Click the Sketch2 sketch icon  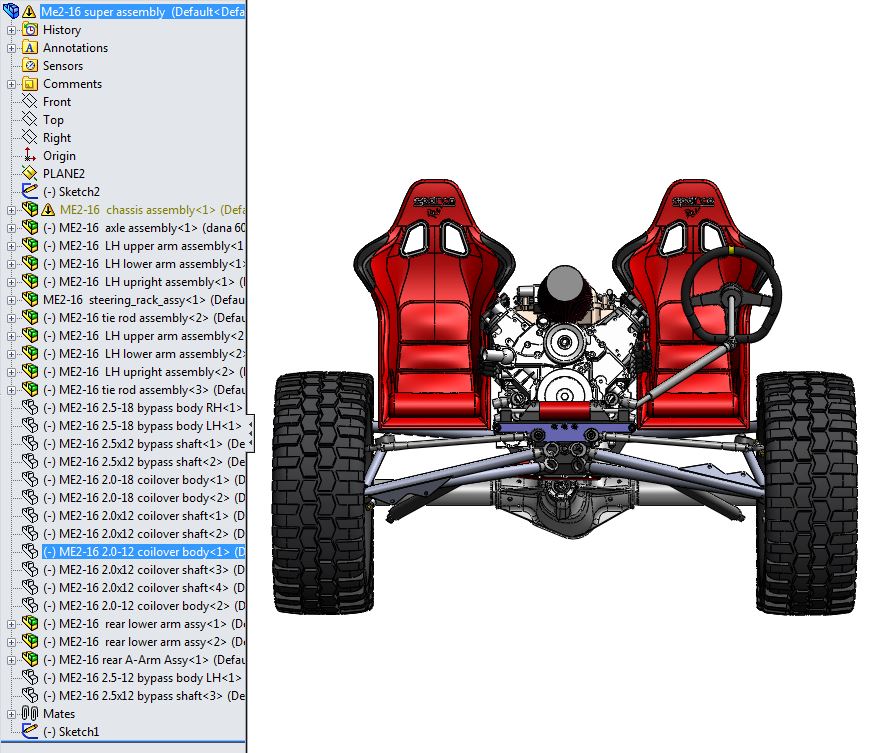[x=30, y=192]
